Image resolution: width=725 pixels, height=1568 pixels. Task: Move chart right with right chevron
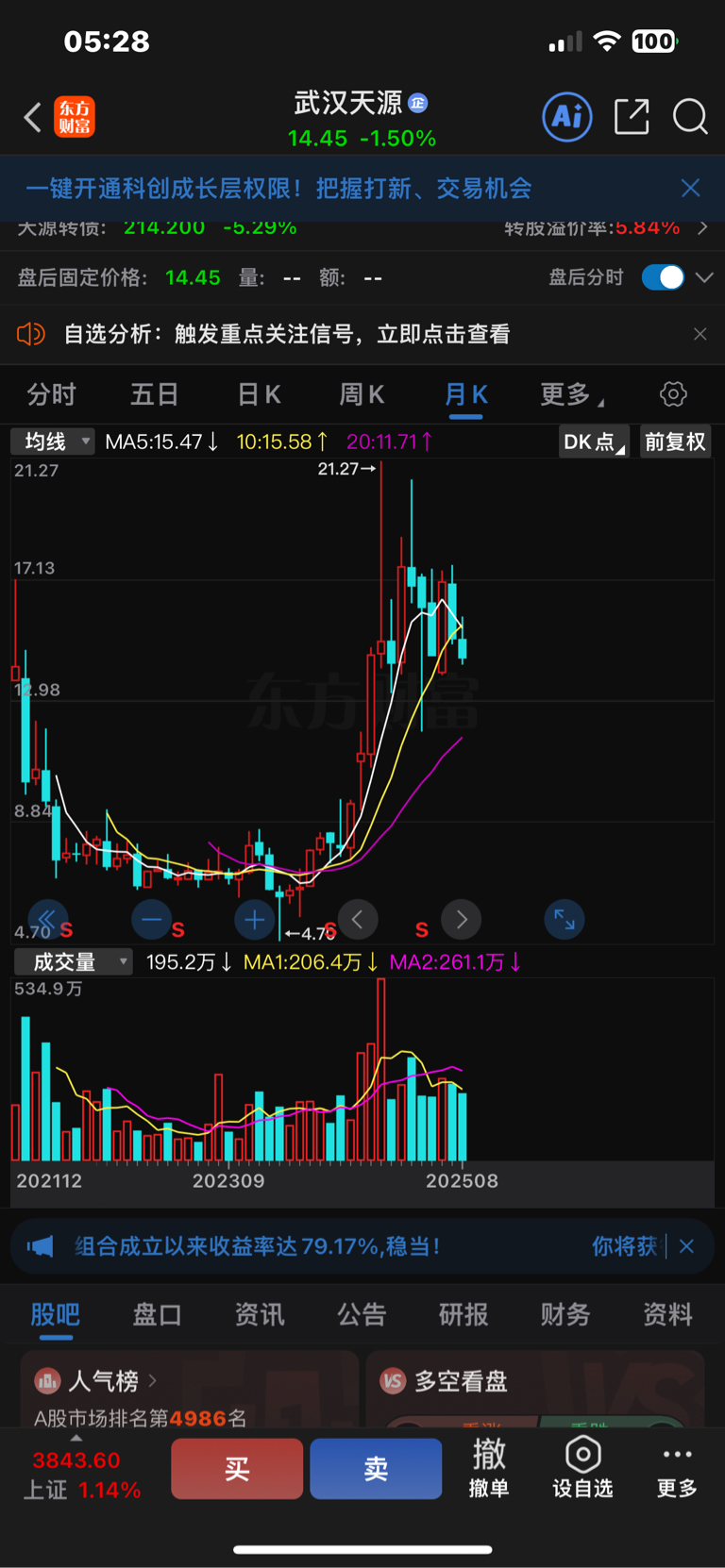[462, 919]
